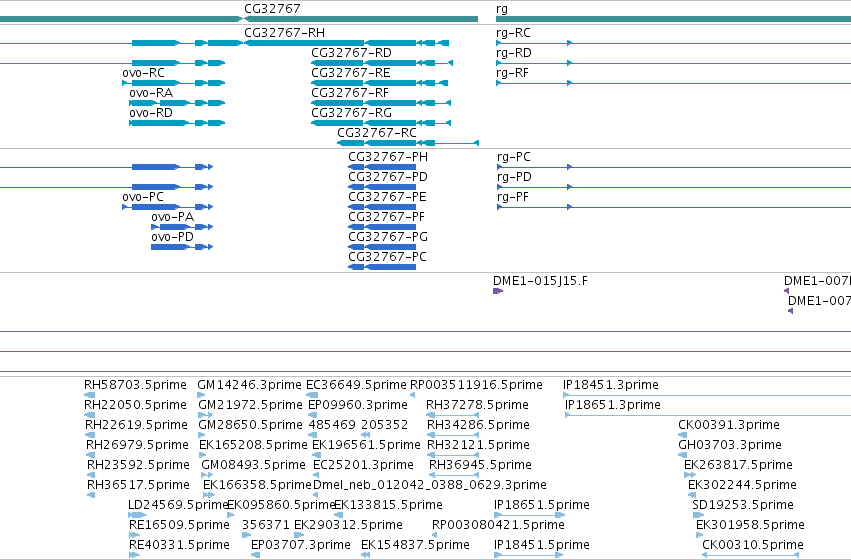851x560 pixels.
Task: Open the rg-RD transcript label
Action: point(513,53)
